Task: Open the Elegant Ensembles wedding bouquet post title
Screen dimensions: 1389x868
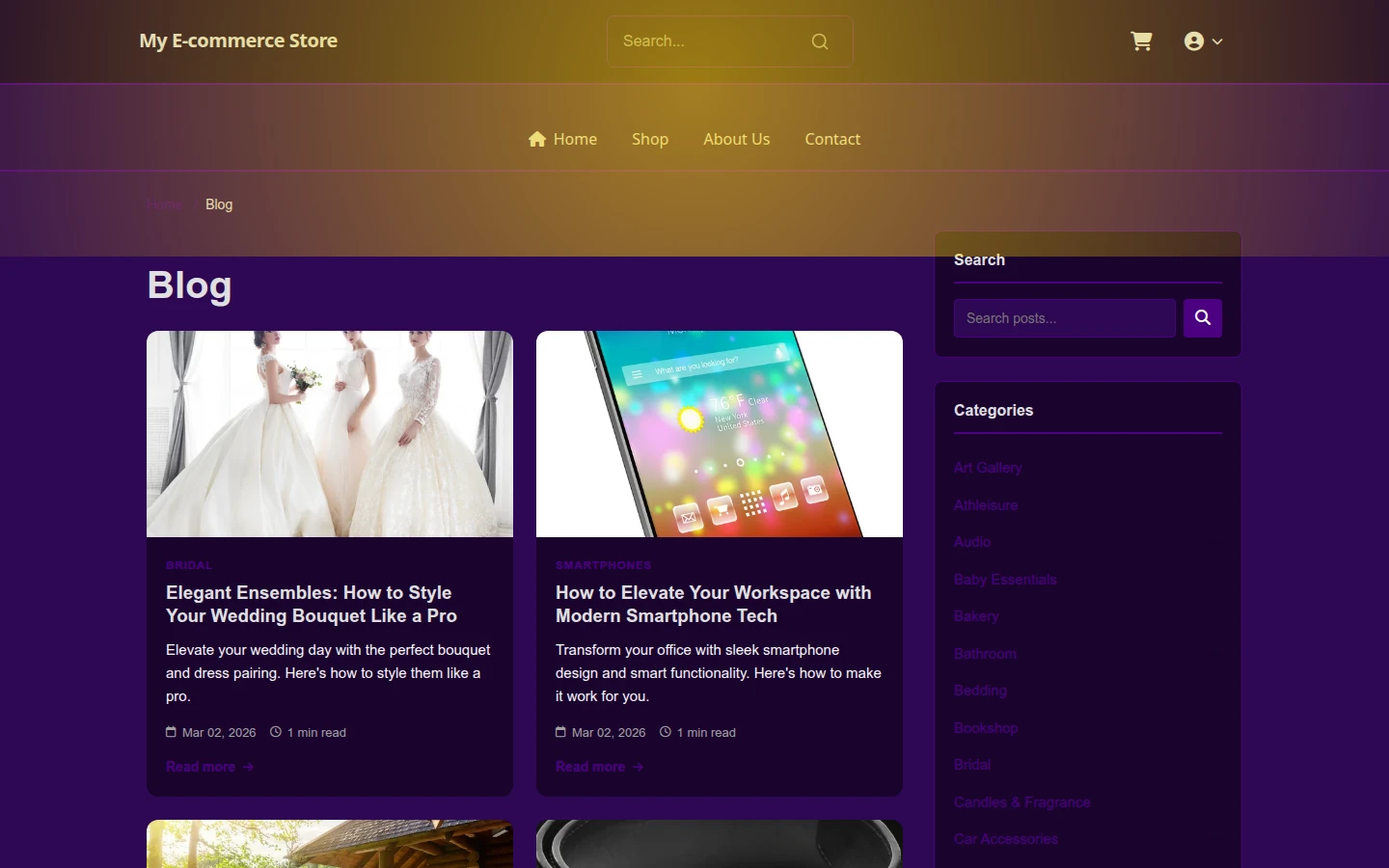Action: (312, 604)
